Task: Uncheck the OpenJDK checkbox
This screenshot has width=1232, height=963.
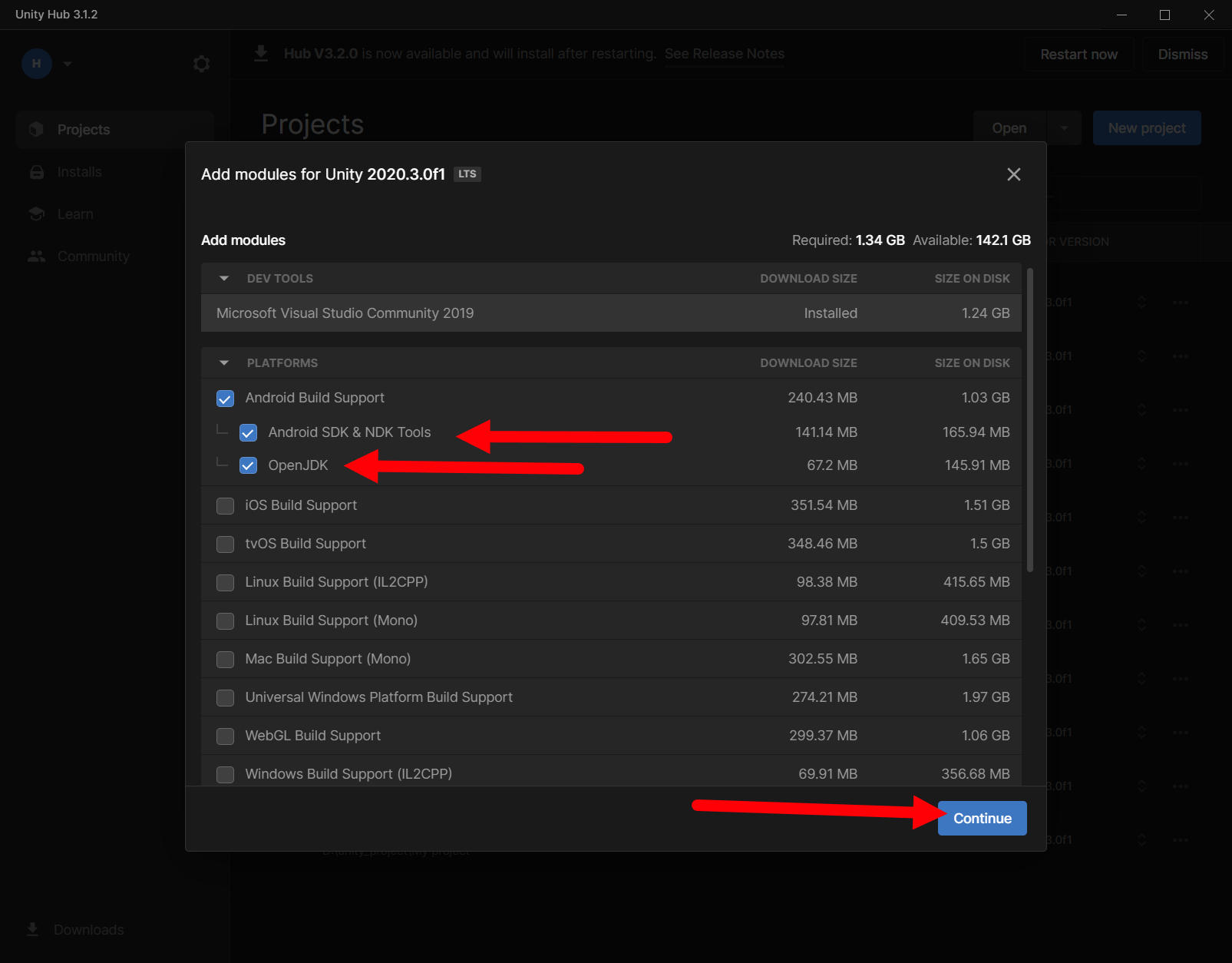Action: point(248,466)
